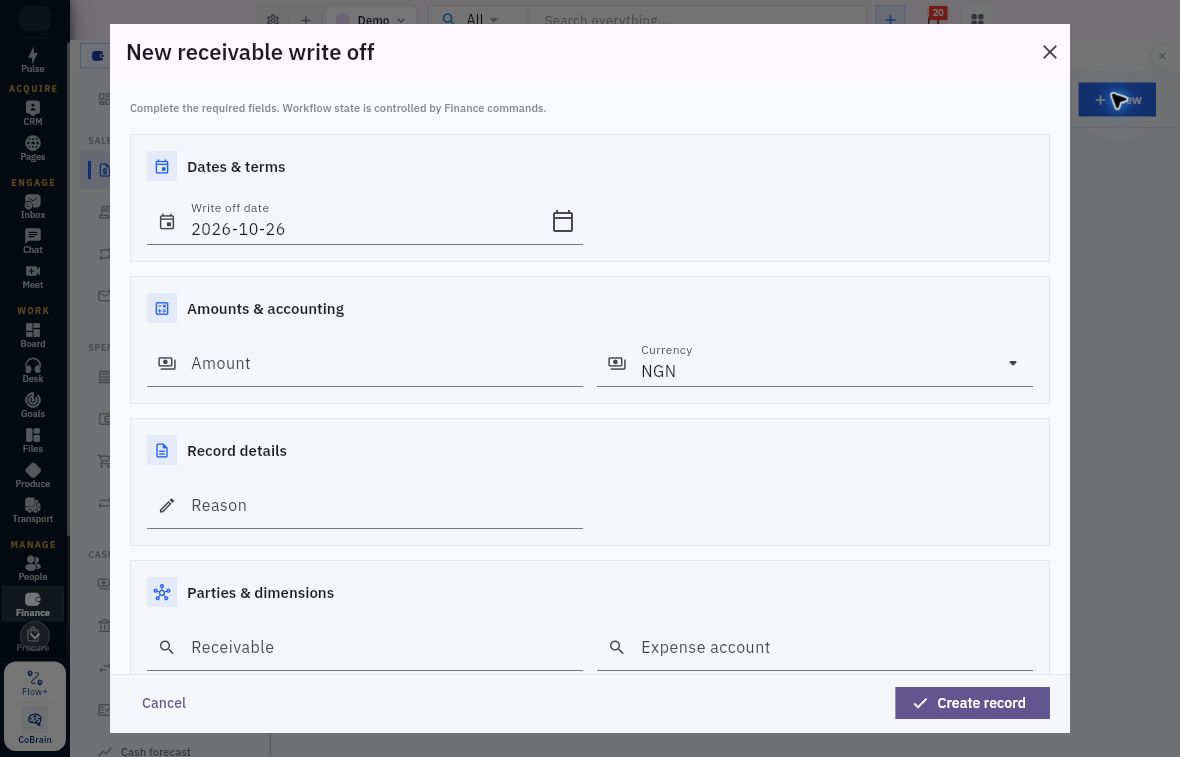This screenshot has width=1180, height=757.
Task: Open the Transport module
Action: pyautogui.click(x=32, y=510)
